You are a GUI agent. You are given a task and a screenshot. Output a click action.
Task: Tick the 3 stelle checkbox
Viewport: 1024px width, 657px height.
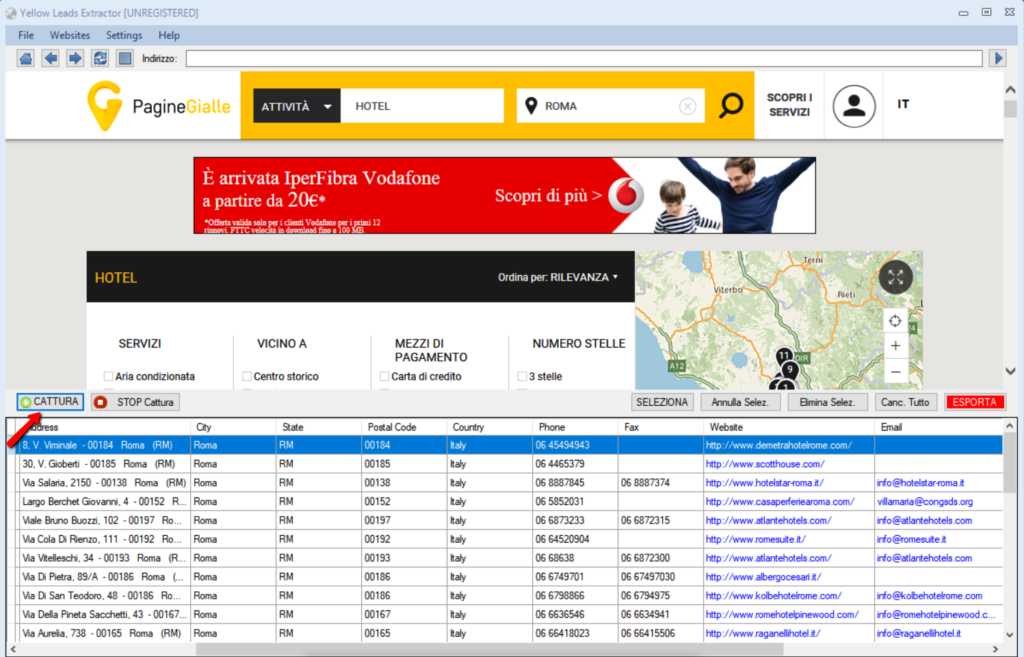tap(522, 376)
